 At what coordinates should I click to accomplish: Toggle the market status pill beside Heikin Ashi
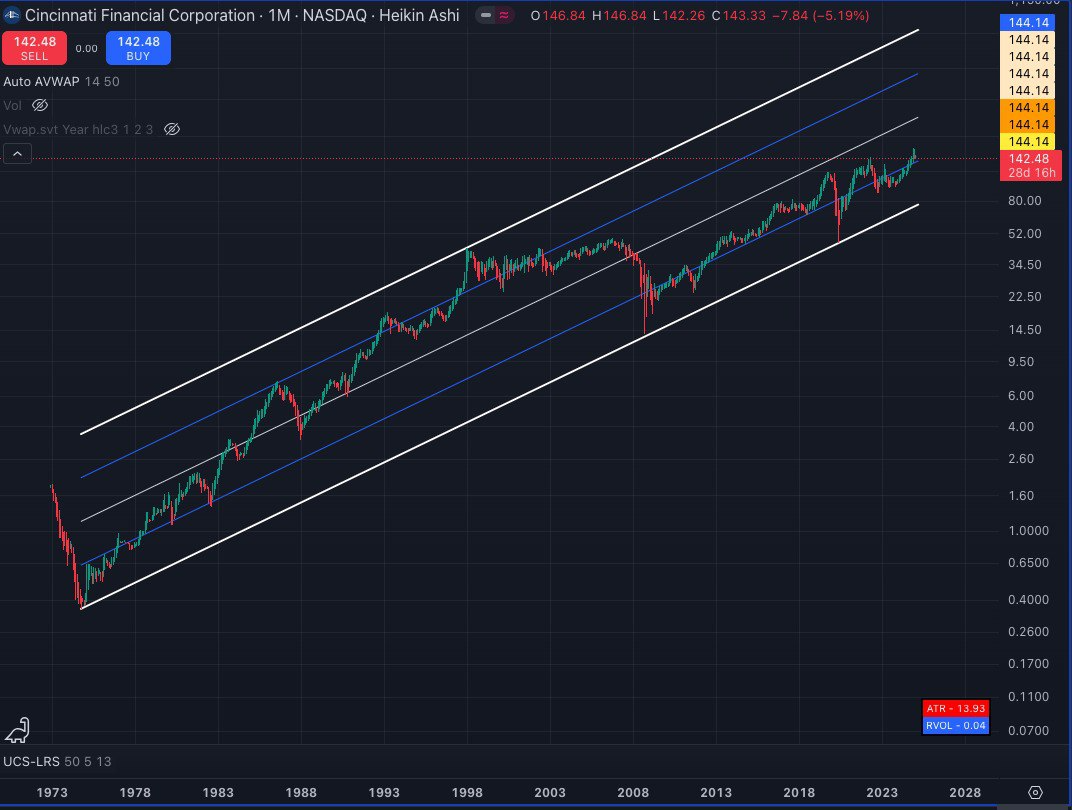(x=494, y=16)
